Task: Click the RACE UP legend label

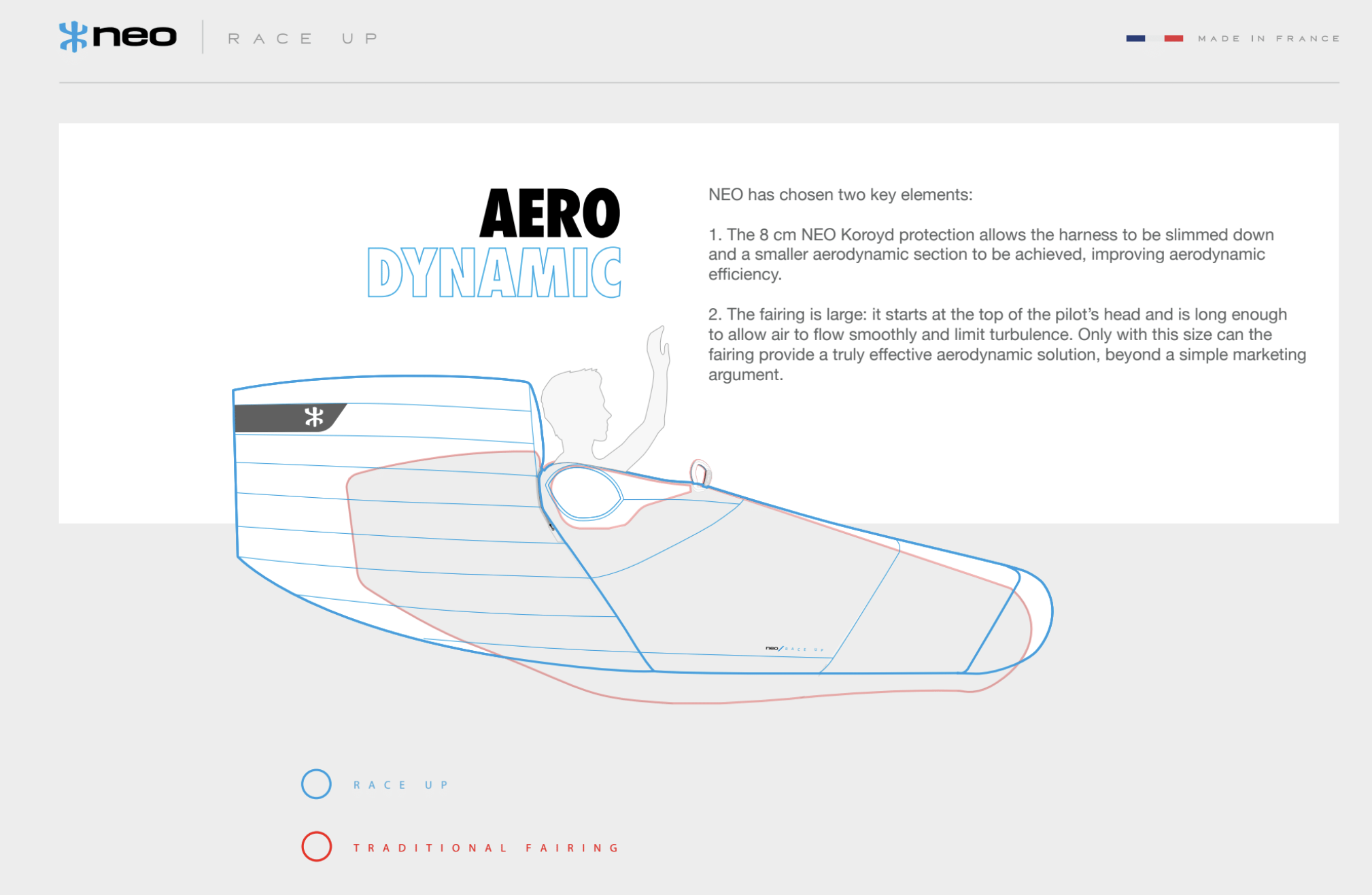Action: [x=401, y=785]
